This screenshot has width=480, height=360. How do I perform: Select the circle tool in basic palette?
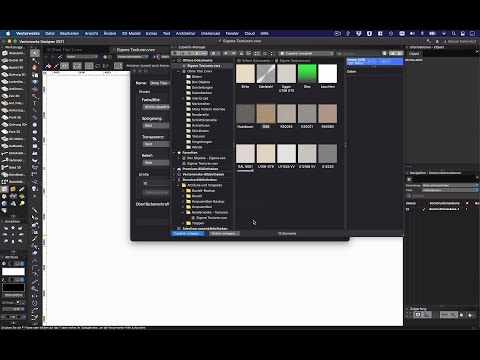[35, 125]
